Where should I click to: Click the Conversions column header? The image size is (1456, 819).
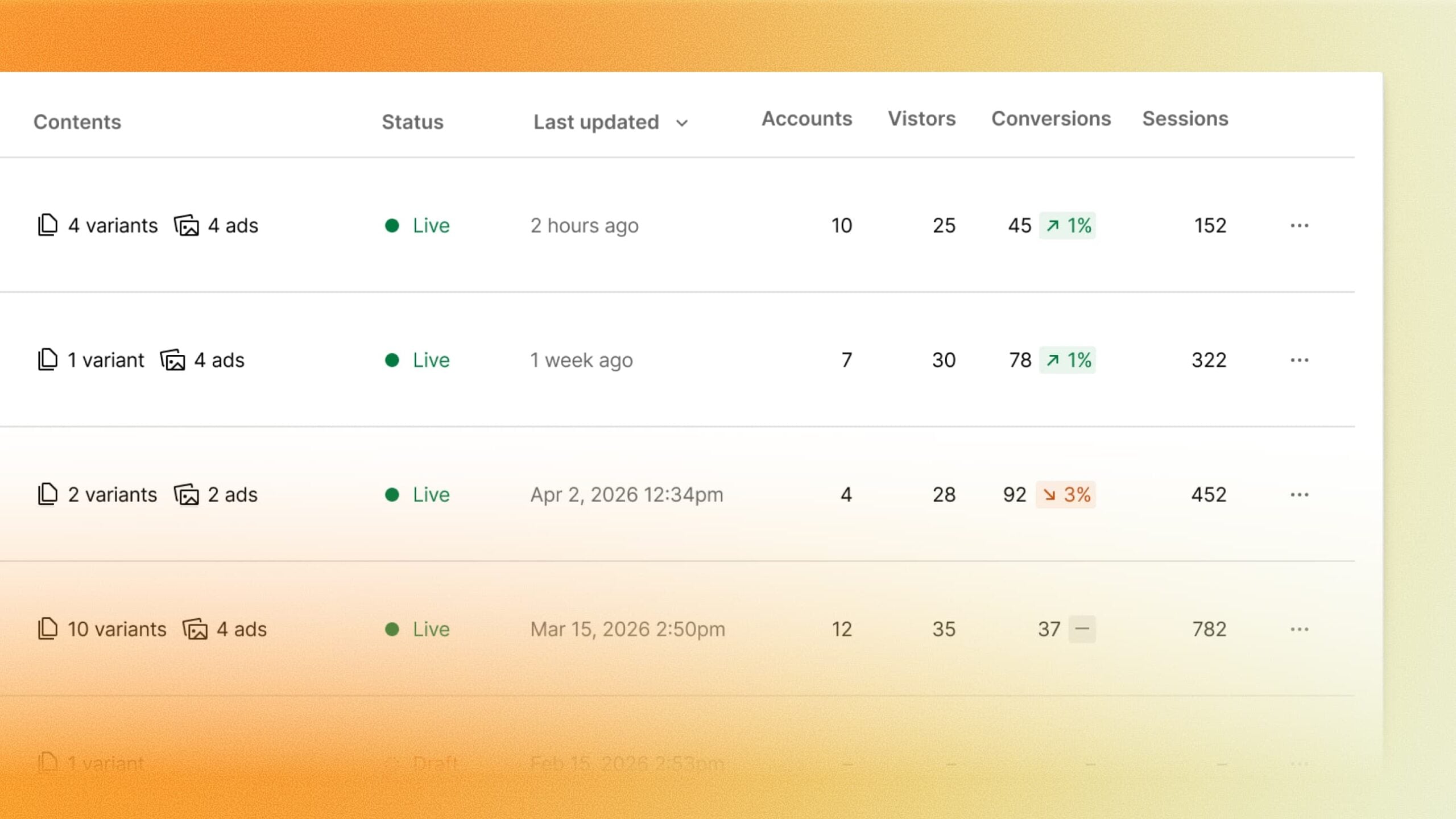click(1051, 118)
